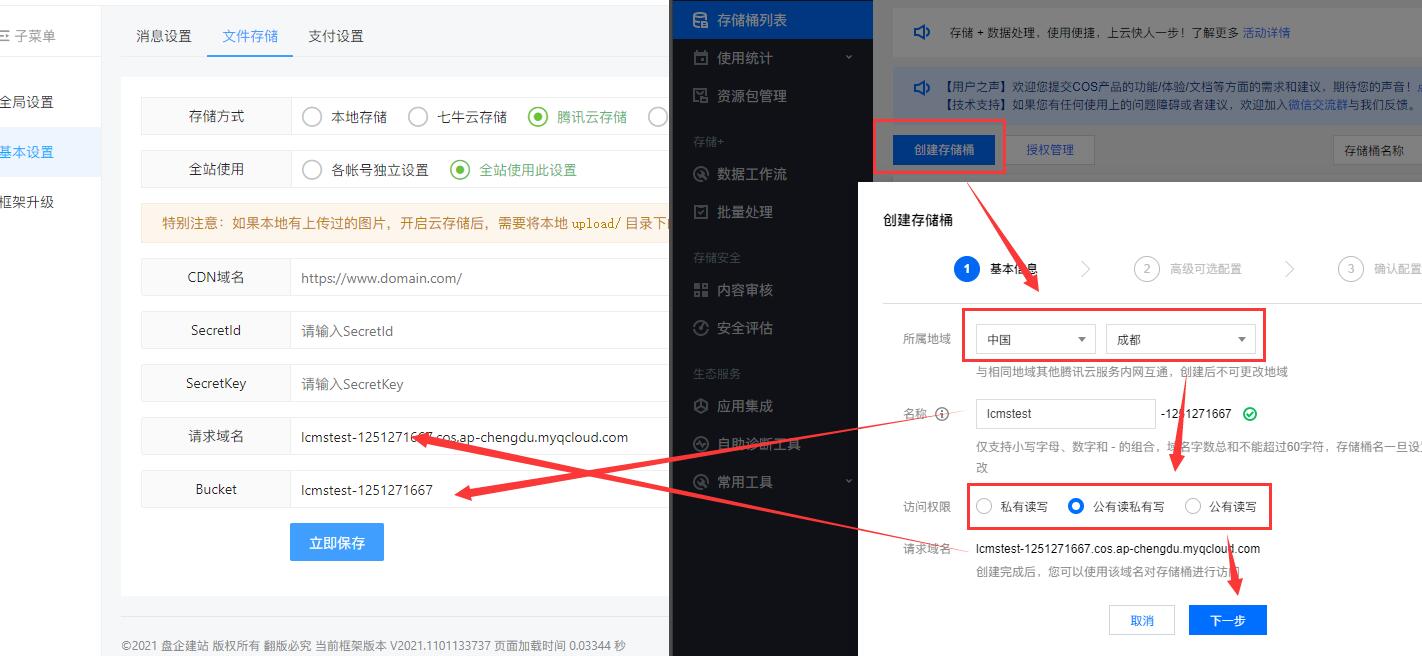Viewport: 1422px width, 656px height.
Task: Open the 中国 region dropdown
Action: (x=1036, y=340)
